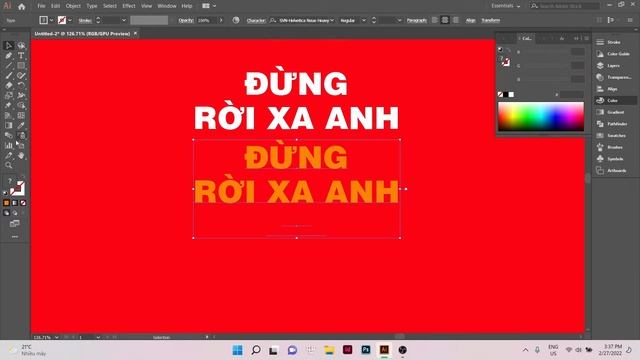The image size is (640, 360).
Task: Open the Object menu
Action: pos(73,6)
